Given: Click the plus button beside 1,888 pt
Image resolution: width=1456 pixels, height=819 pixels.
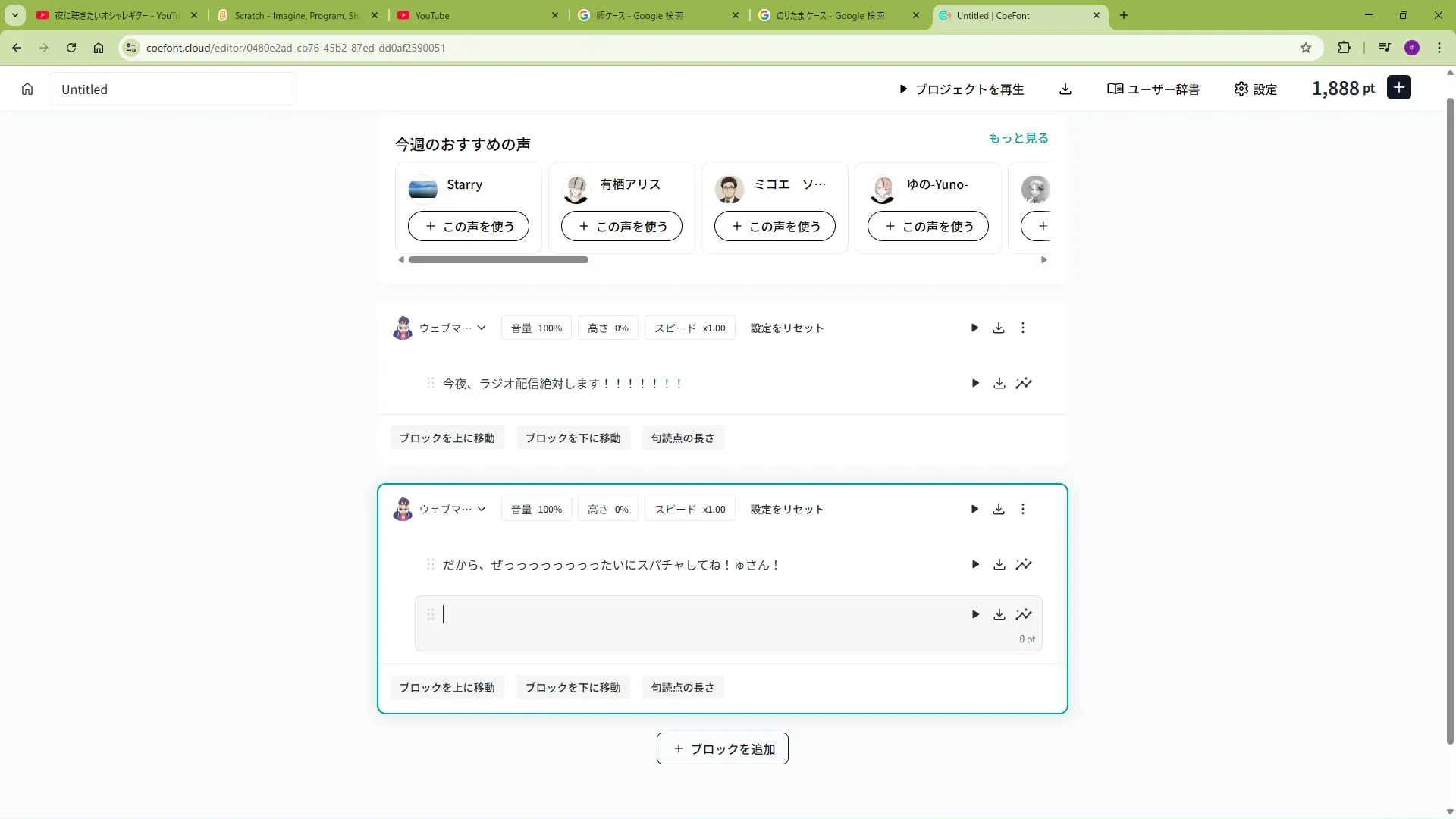Looking at the screenshot, I should [1399, 88].
